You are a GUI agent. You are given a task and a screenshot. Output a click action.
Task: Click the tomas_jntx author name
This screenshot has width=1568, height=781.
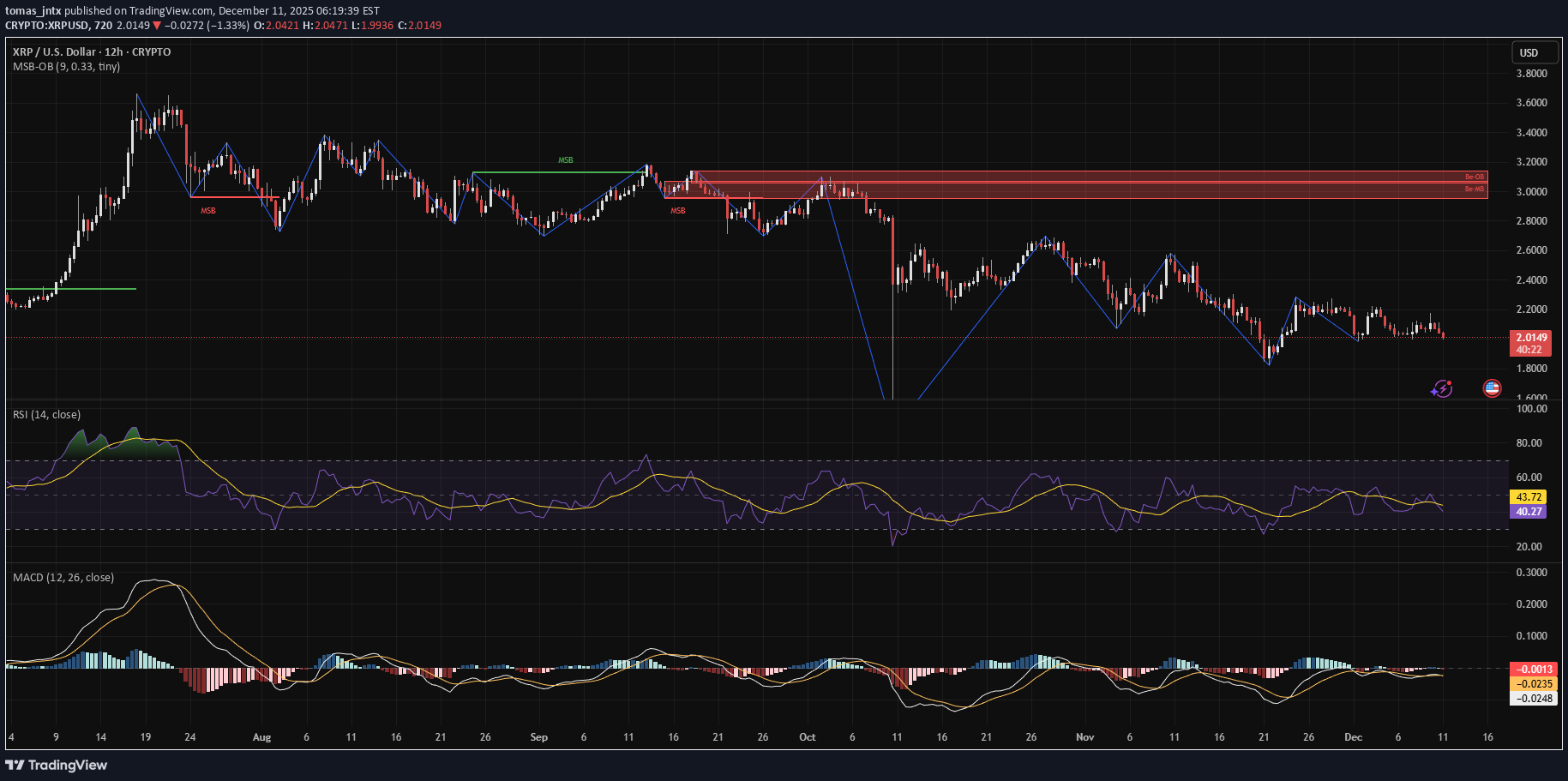pyautogui.click(x=33, y=11)
